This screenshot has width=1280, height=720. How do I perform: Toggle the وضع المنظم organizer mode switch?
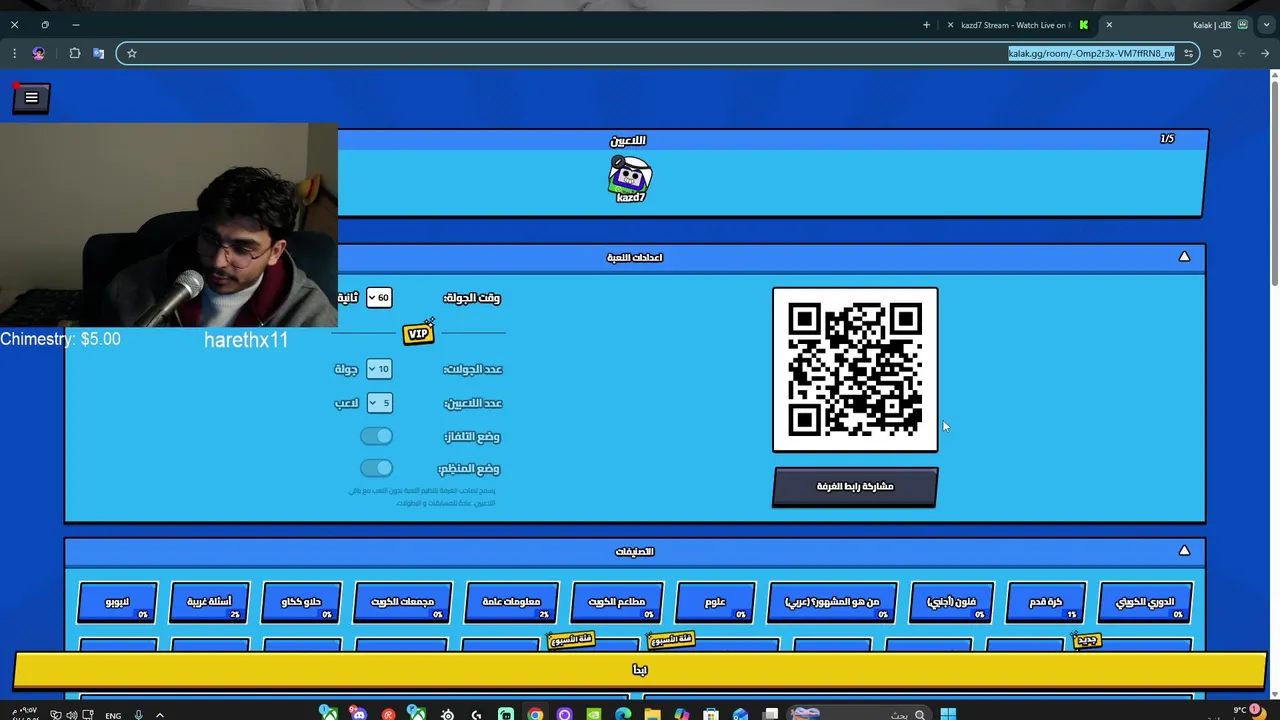click(x=377, y=468)
